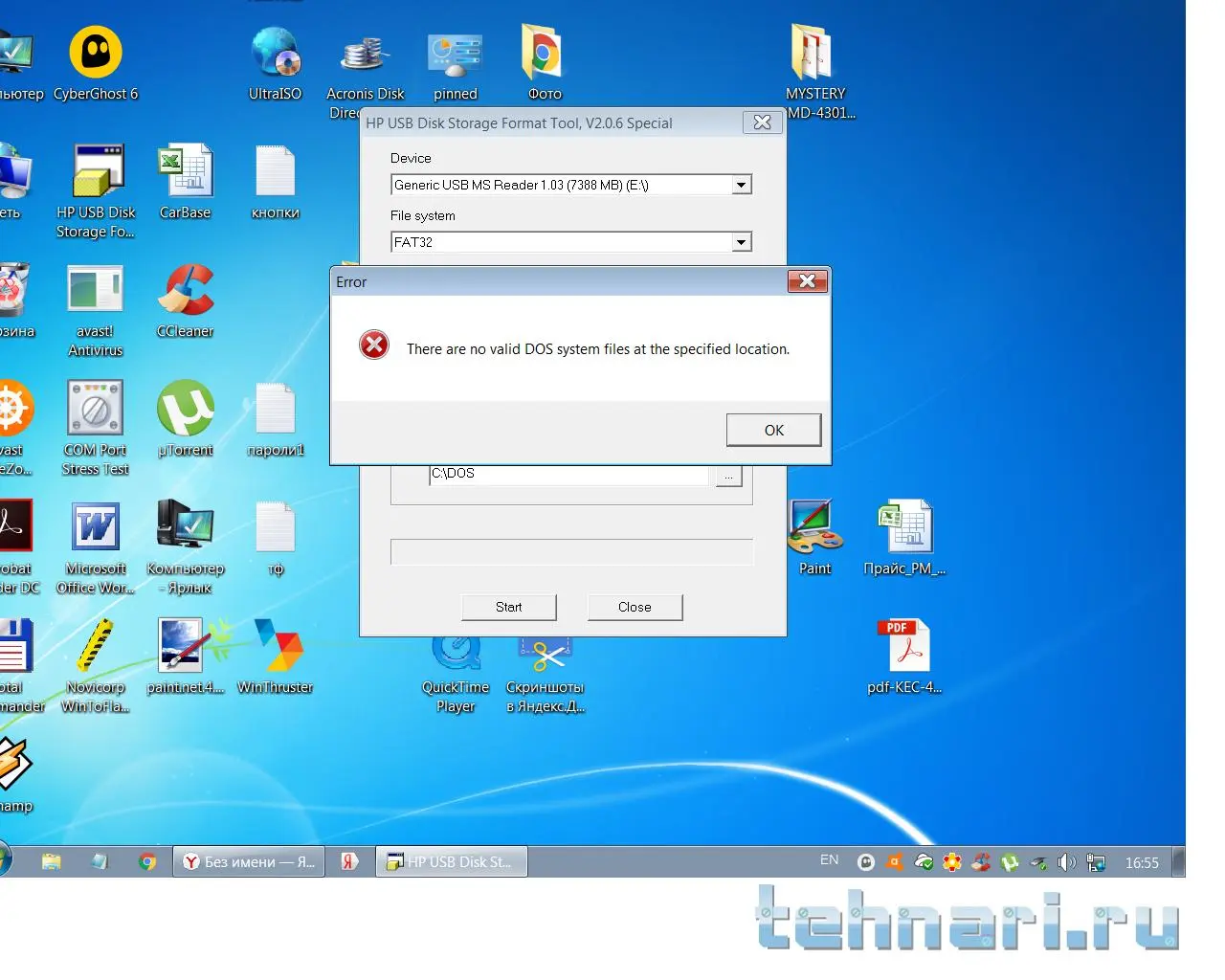Click the 16:55 taskbar clock

pyautogui.click(x=1142, y=862)
